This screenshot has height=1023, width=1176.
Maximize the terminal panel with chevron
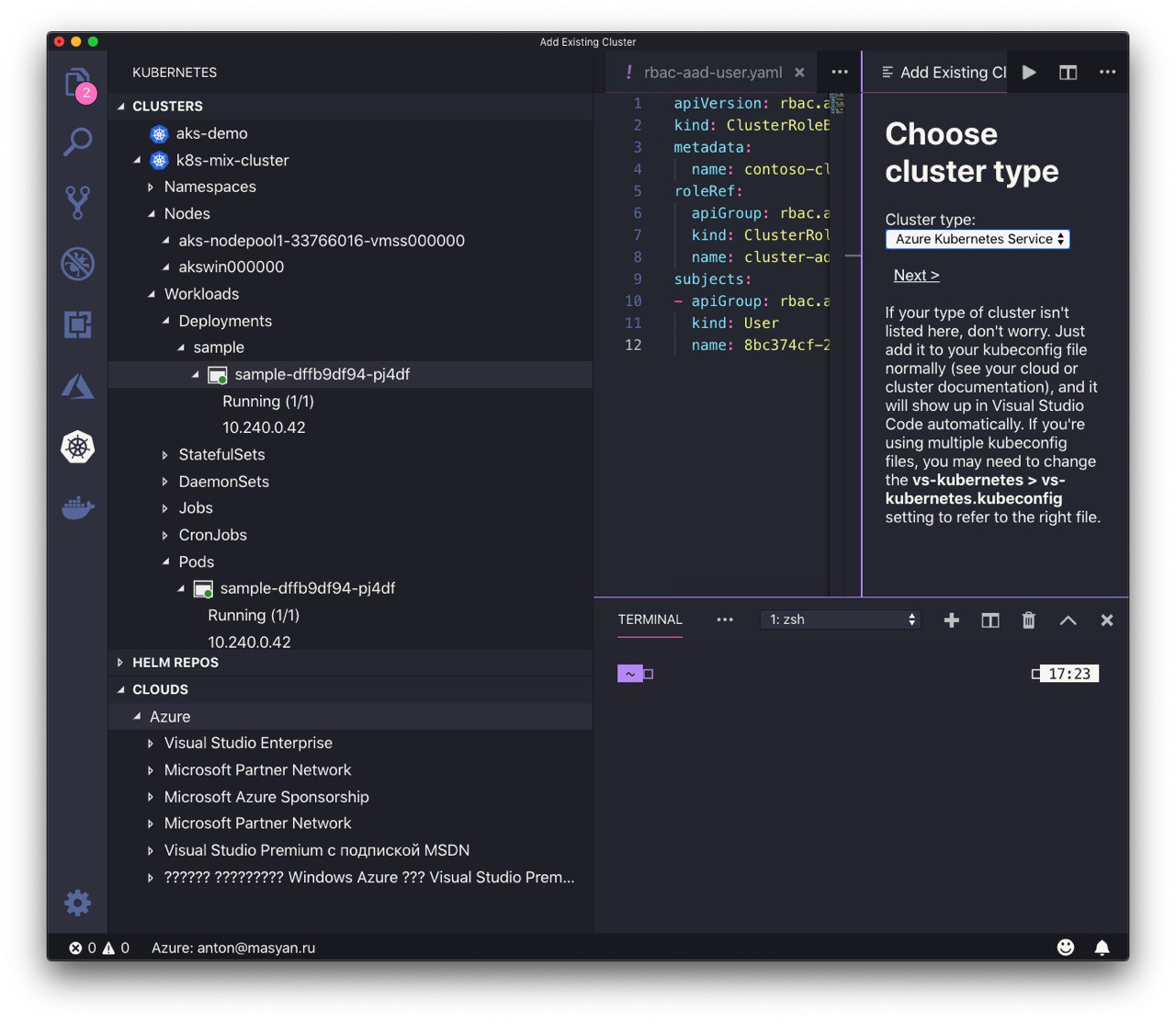pos(1068,620)
